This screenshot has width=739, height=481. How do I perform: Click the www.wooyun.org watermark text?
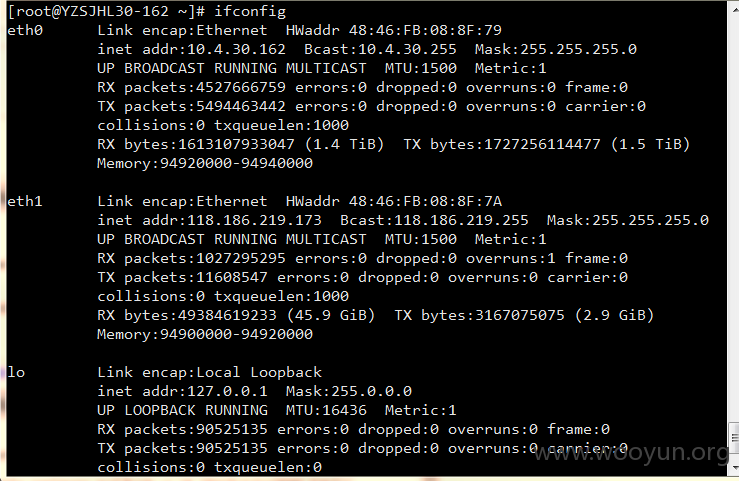point(632,453)
